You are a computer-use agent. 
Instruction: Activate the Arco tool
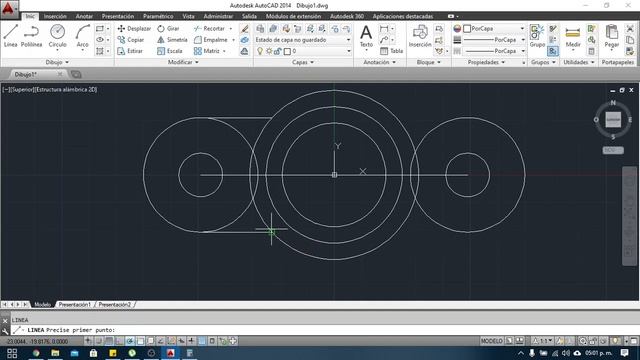[x=82, y=36]
